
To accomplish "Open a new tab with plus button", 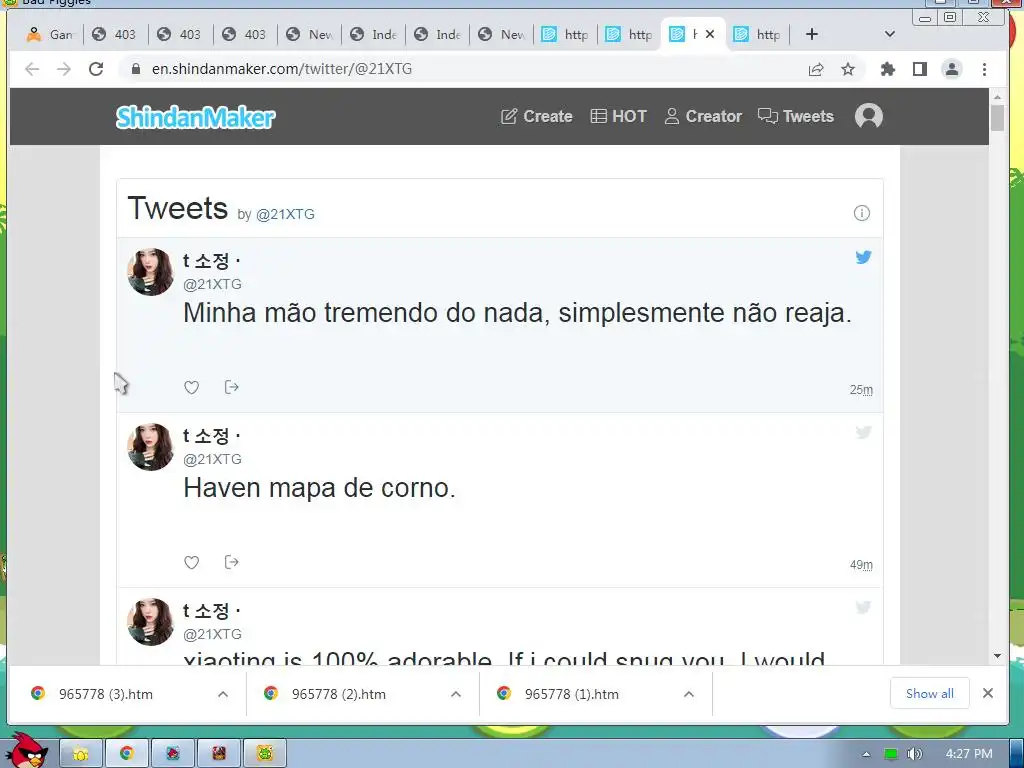I will pos(812,34).
